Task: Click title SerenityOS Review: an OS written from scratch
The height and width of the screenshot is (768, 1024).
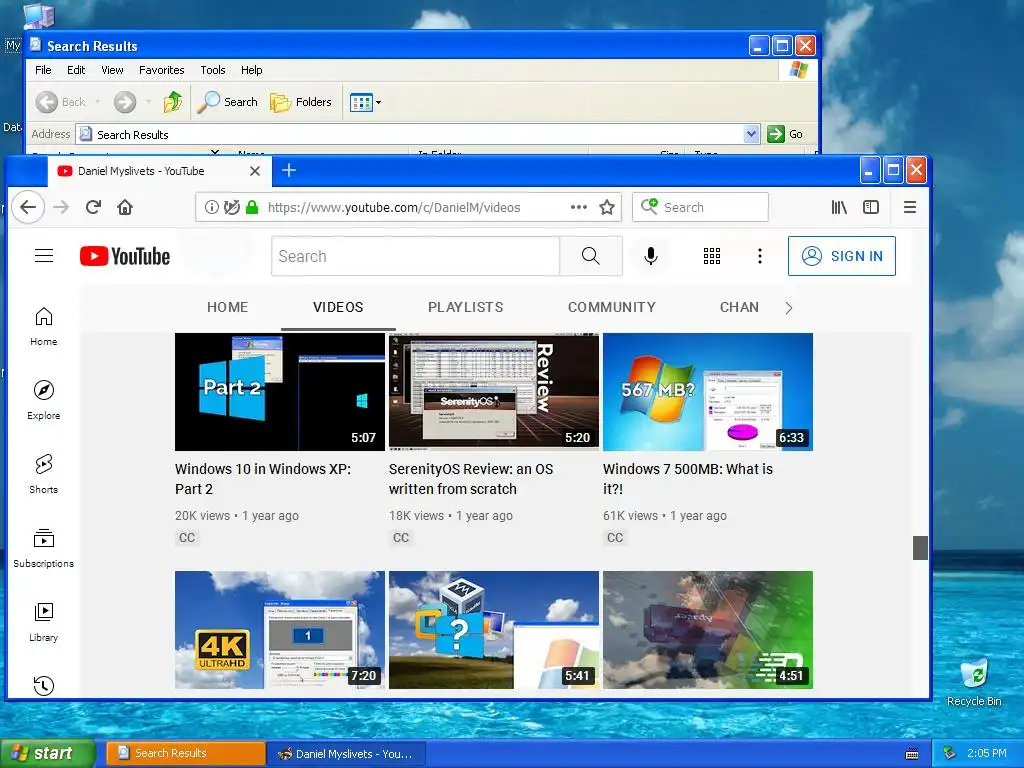Action: 471,479
